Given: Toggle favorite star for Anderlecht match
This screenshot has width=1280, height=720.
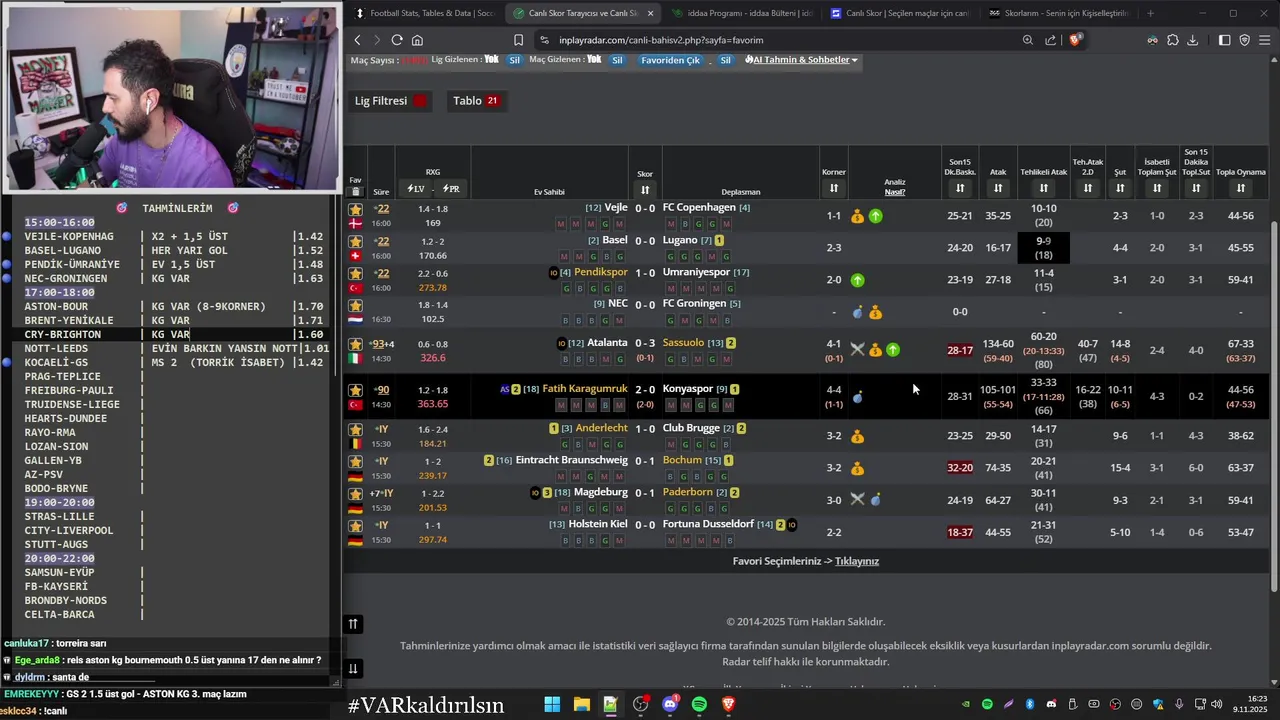Looking at the screenshot, I should click(x=355, y=429).
